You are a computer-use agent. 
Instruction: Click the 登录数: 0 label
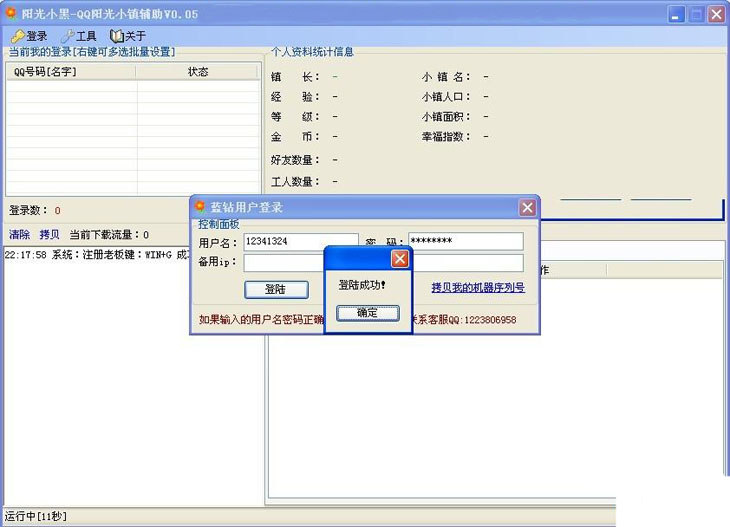click(34, 210)
